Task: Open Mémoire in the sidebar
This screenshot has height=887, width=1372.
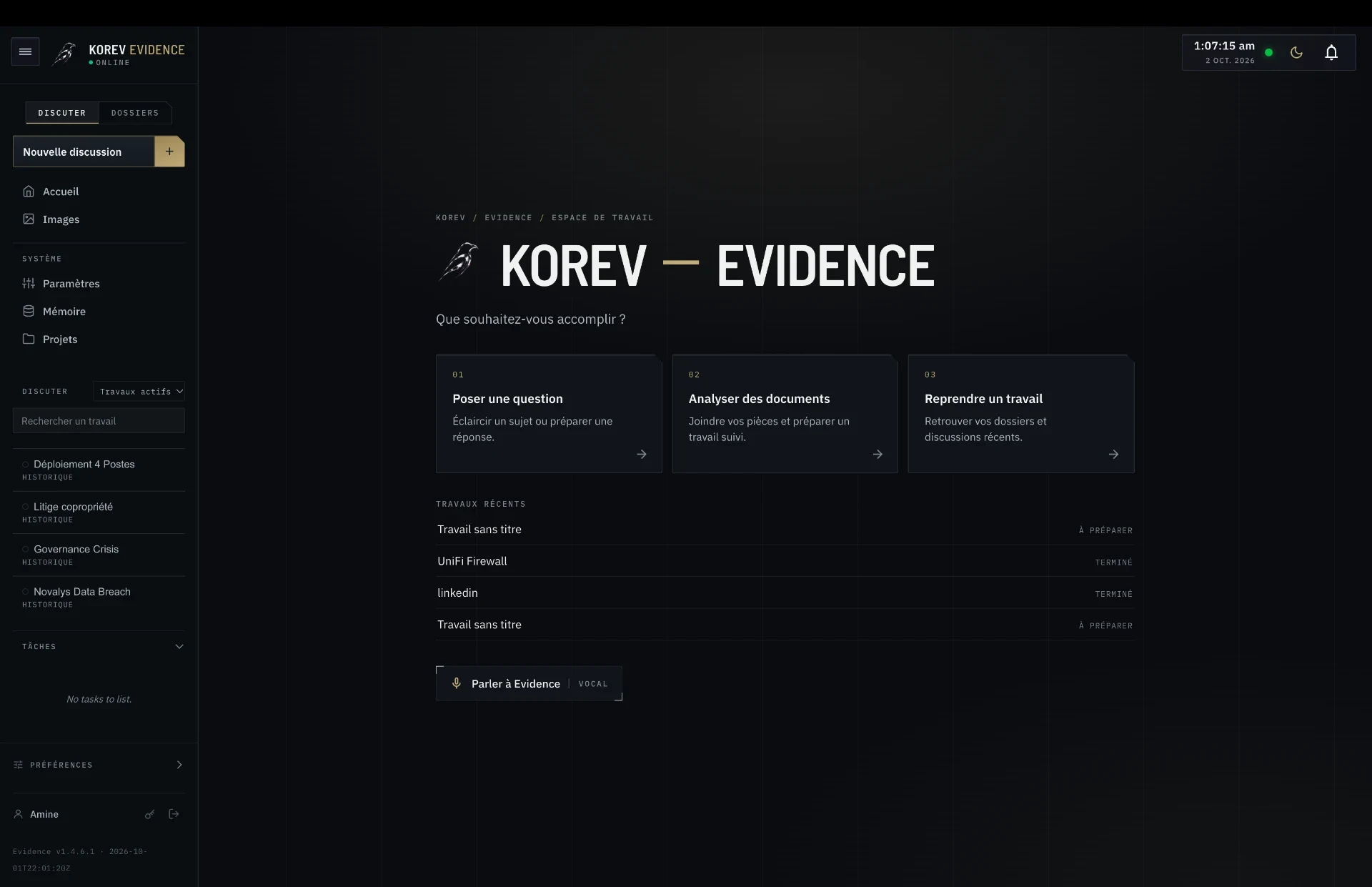Action: point(99,312)
